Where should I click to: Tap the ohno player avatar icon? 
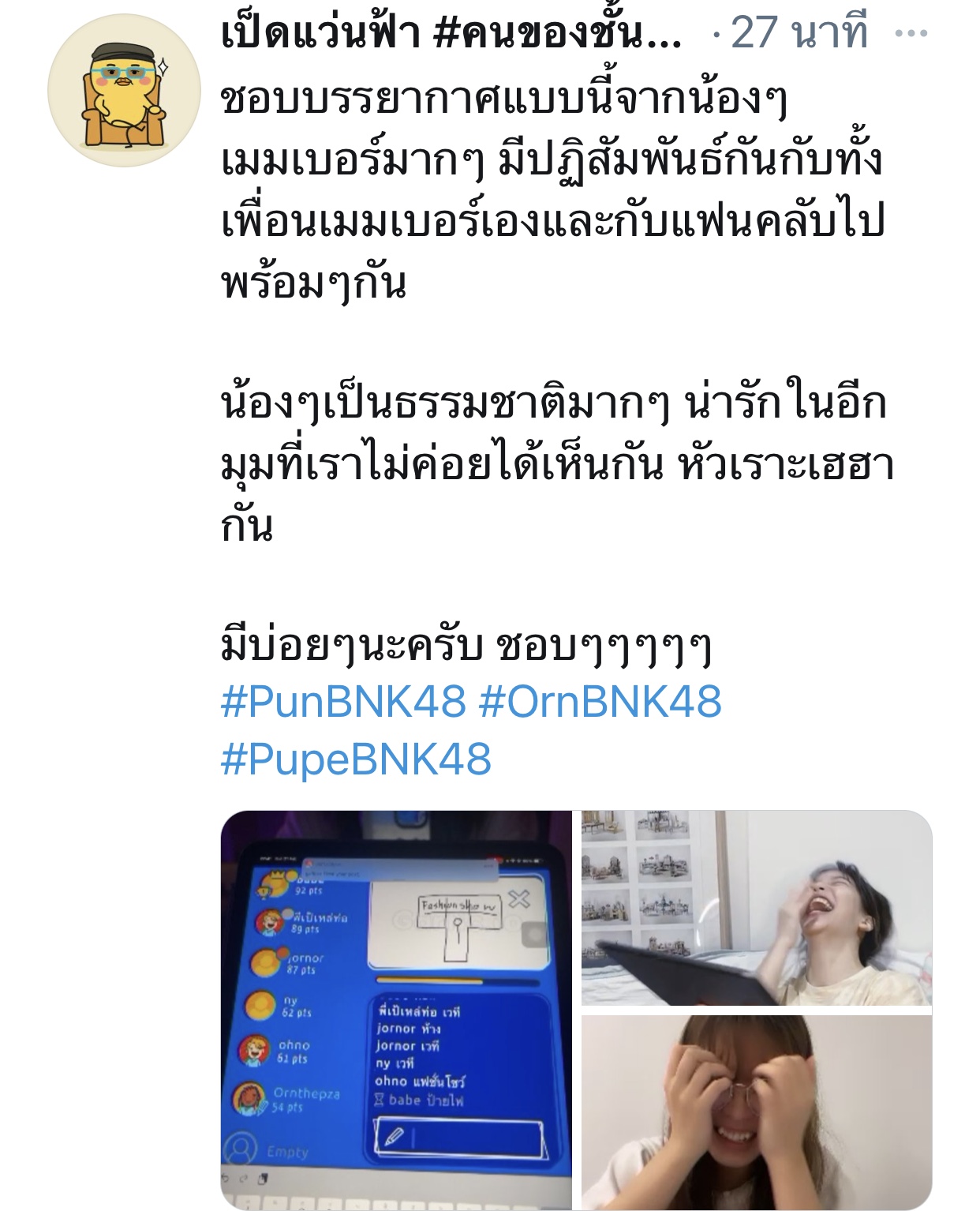tap(255, 1050)
